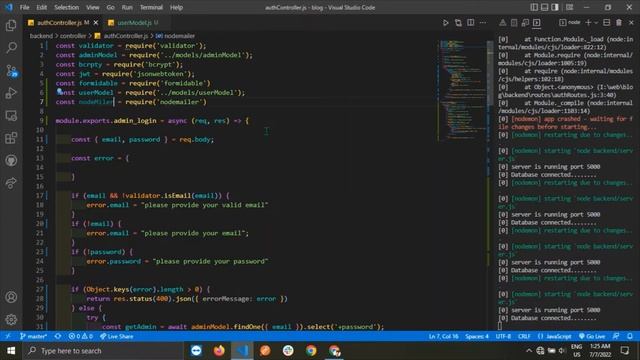Open notifications bell in status bar
Image resolution: width=640 pixels, height=360 pixels.
(x=630, y=336)
